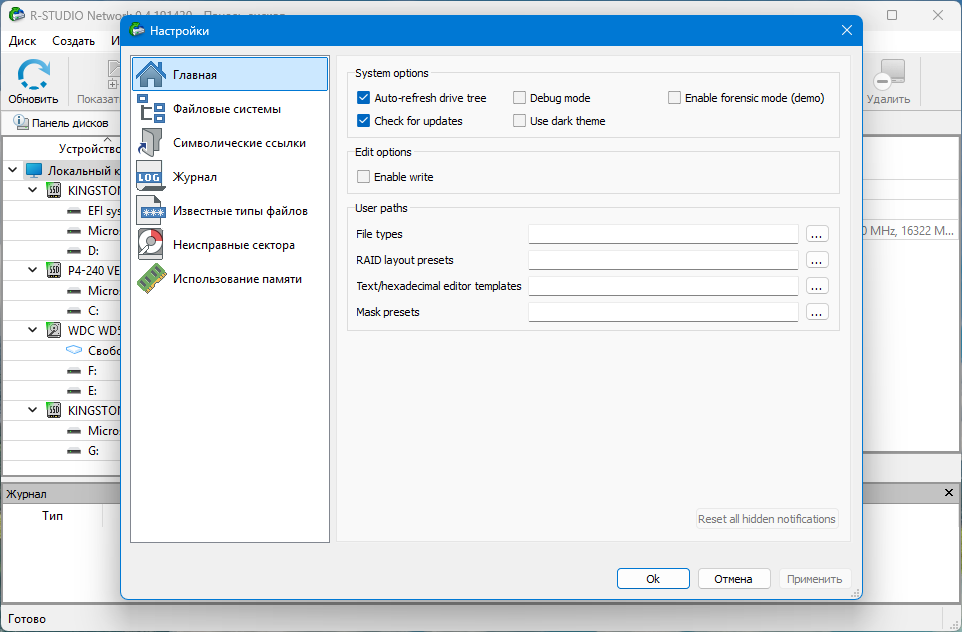The width and height of the screenshot is (962, 632).
Task: Open the Неисправные сектора disk icon
Action: tap(151, 245)
